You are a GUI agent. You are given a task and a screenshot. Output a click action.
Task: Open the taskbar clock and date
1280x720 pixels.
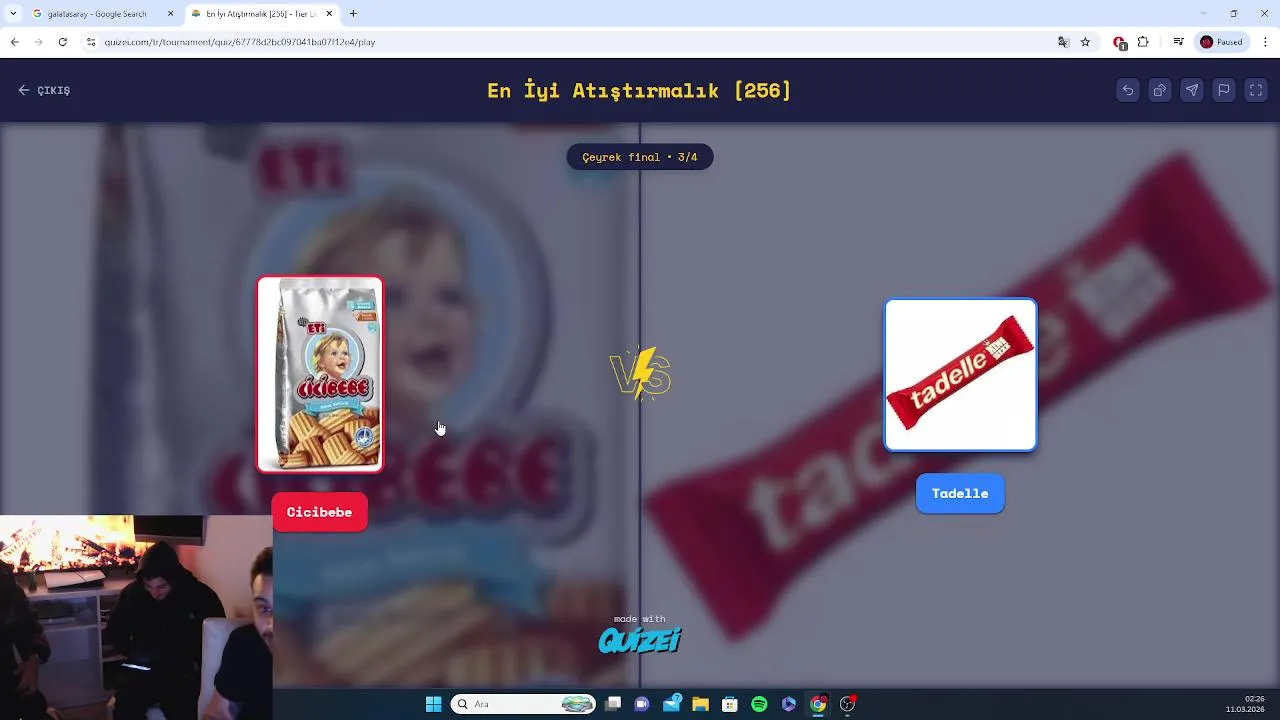pos(1254,704)
